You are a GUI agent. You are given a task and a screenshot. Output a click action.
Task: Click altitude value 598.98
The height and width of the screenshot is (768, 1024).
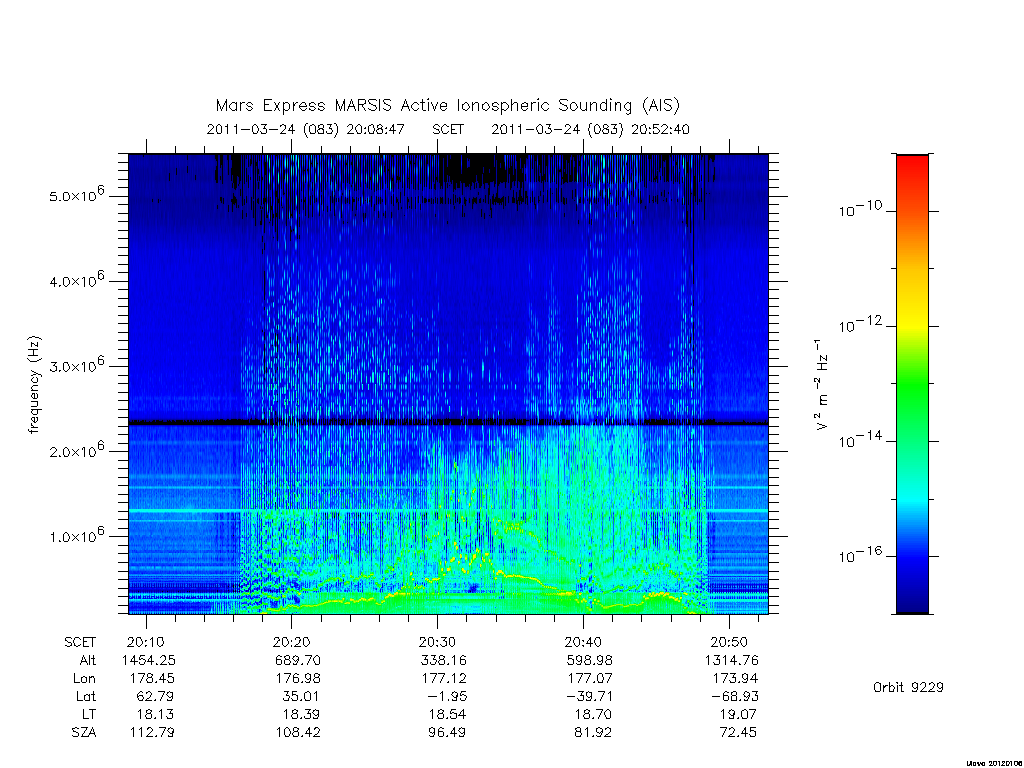pyautogui.click(x=590, y=660)
